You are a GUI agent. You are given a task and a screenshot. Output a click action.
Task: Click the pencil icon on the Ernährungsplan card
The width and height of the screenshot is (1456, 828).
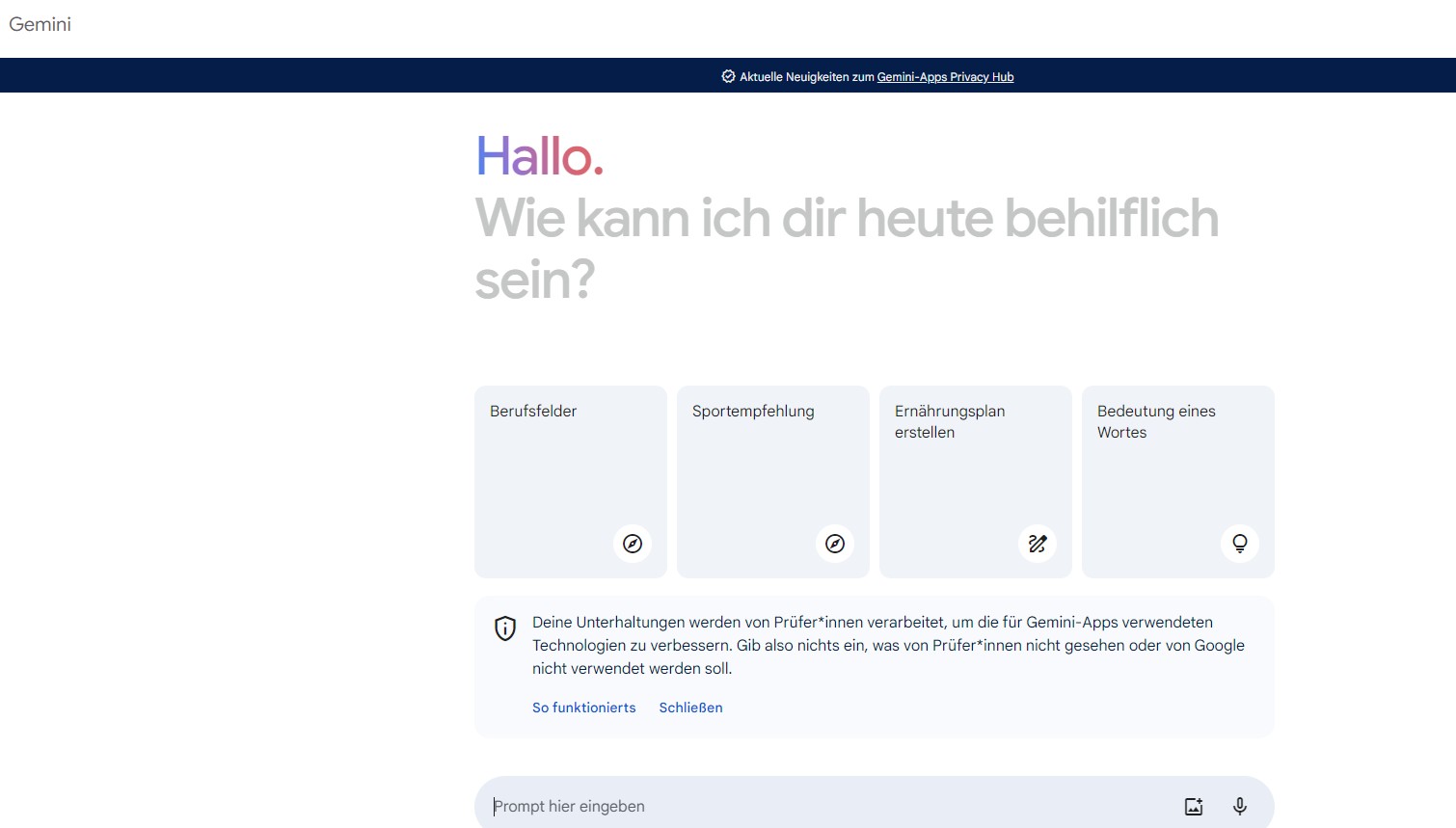coord(1038,544)
